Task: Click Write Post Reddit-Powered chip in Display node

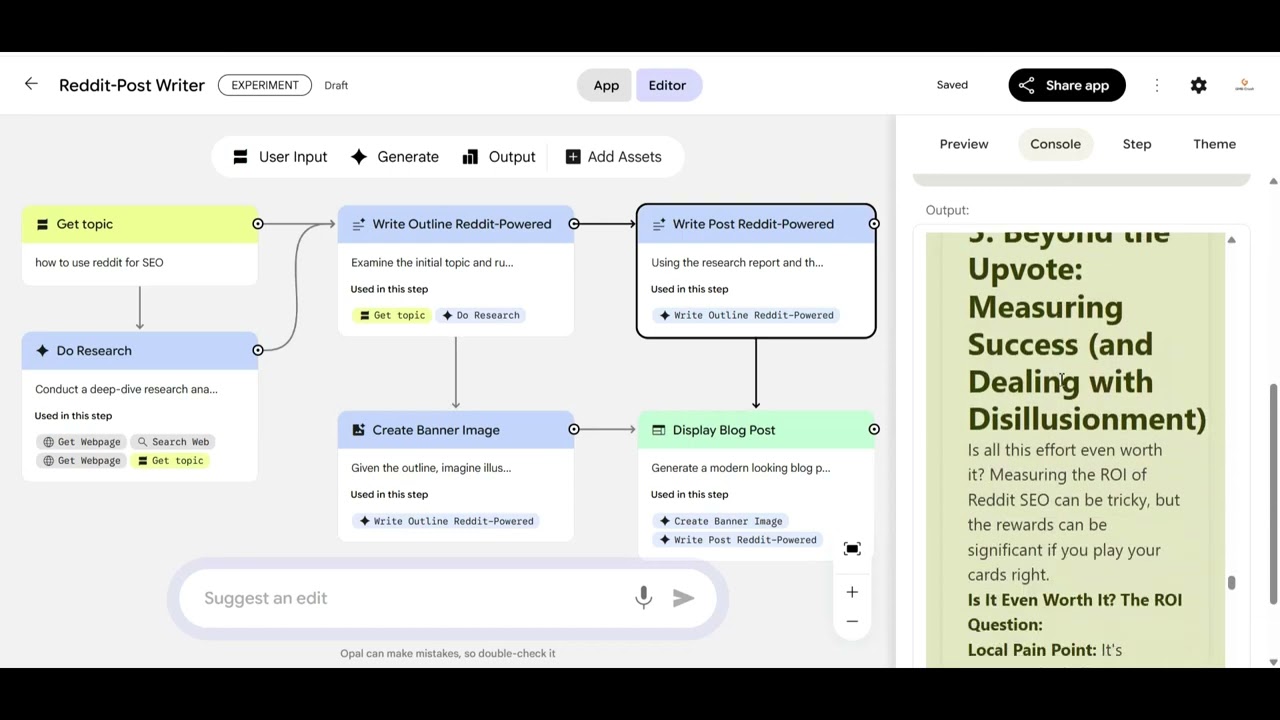Action: [738, 540]
